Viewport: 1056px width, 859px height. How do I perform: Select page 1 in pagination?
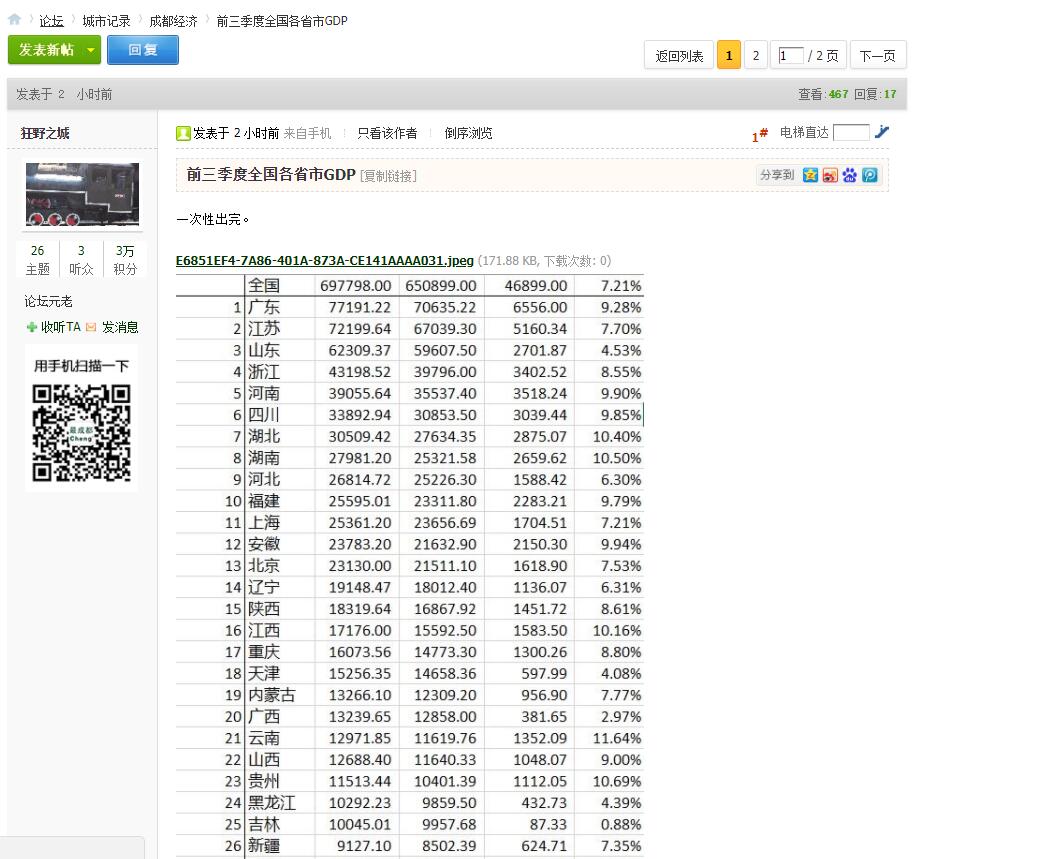(x=729, y=56)
